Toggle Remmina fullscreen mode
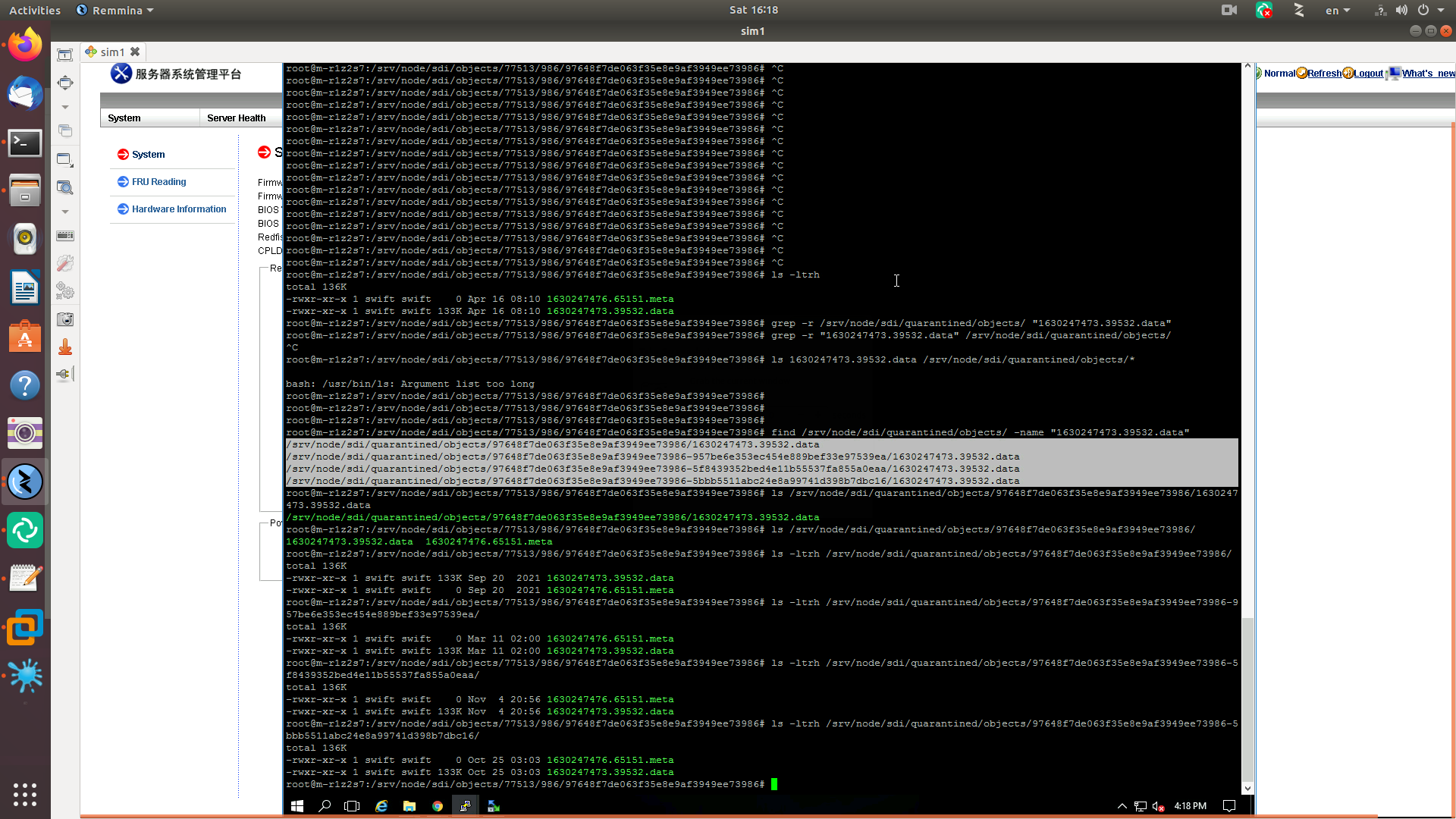 tap(65, 82)
